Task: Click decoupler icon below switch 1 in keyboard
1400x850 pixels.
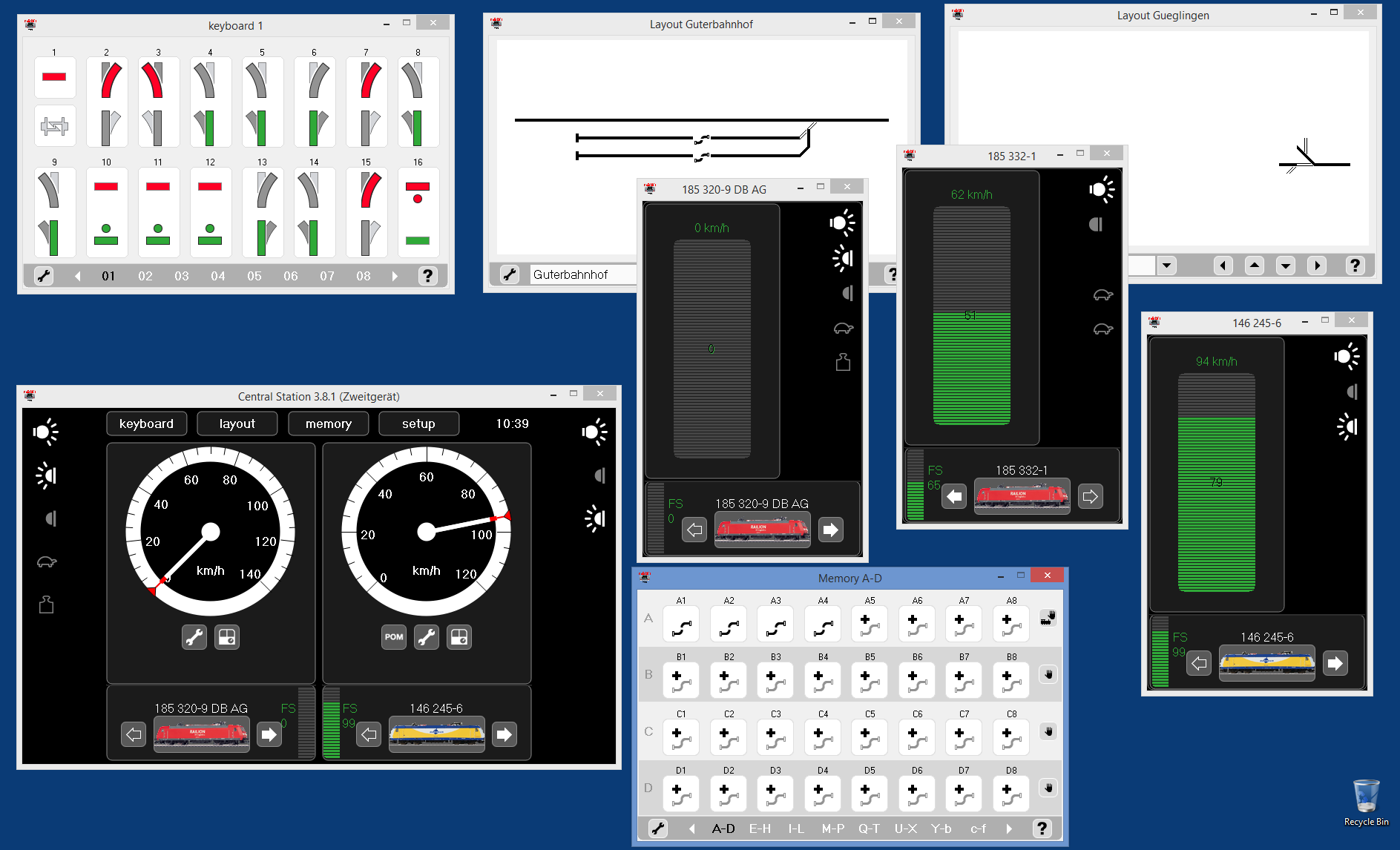Action: click(54, 127)
